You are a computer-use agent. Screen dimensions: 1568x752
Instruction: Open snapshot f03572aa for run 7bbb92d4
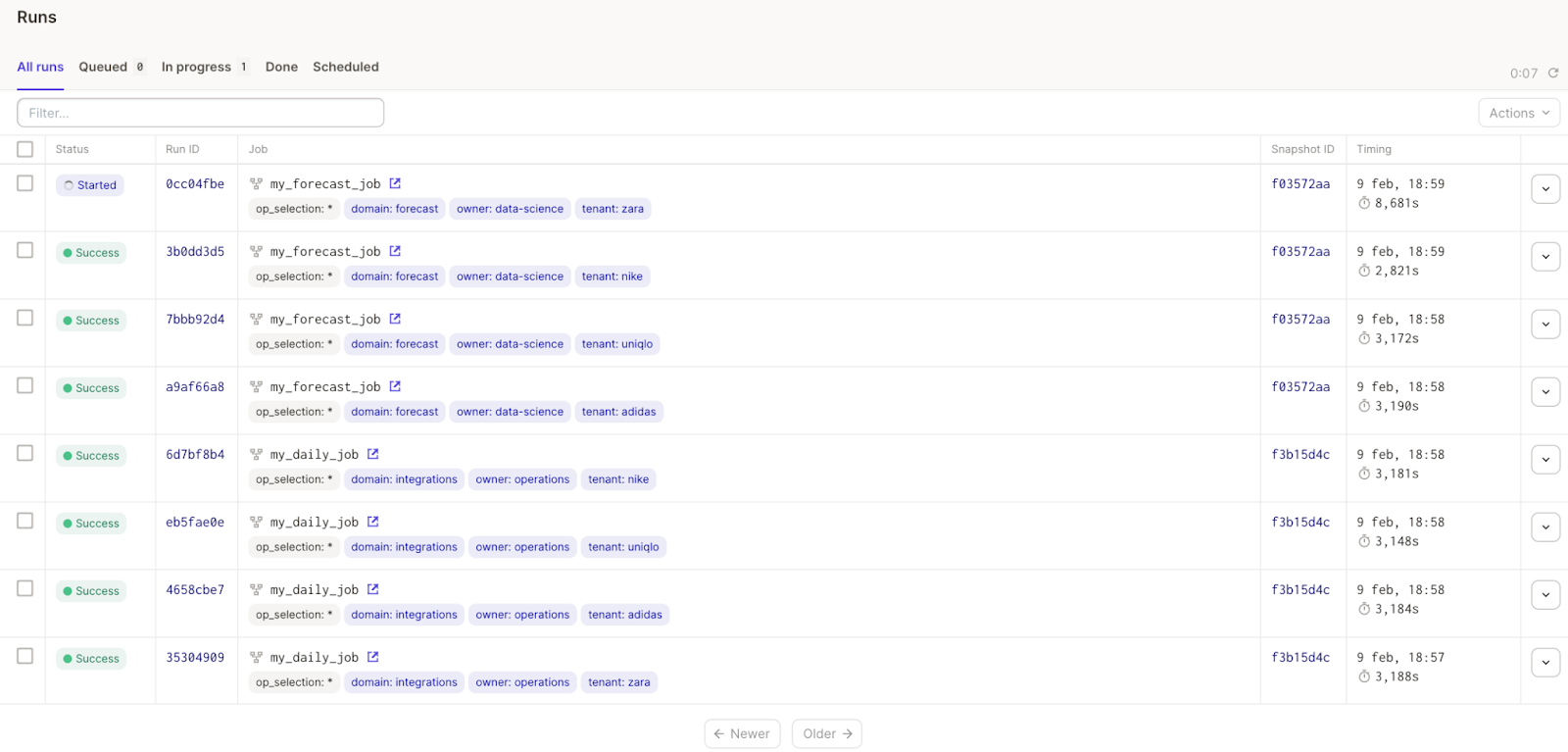click(x=1300, y=319)
